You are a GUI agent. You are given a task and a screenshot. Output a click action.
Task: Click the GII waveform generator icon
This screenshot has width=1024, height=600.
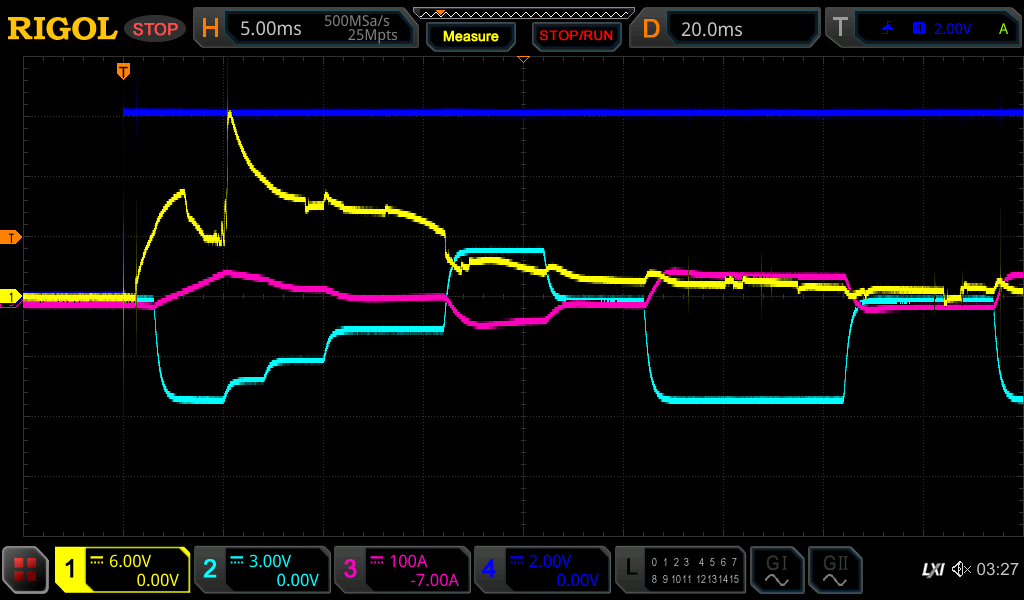835,570
